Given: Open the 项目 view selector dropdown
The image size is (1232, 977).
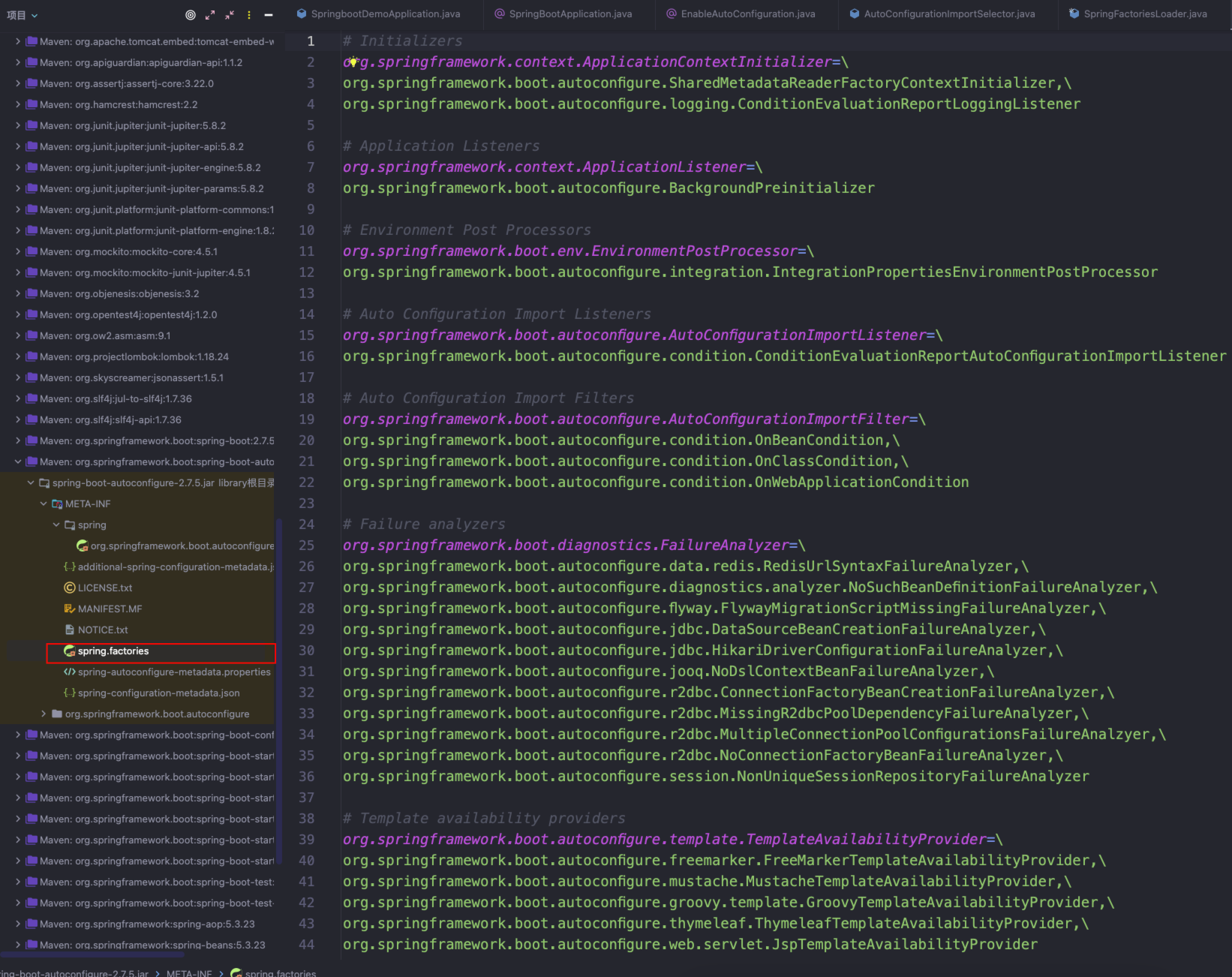Looking at the screenshot, I should pos(22,15).
